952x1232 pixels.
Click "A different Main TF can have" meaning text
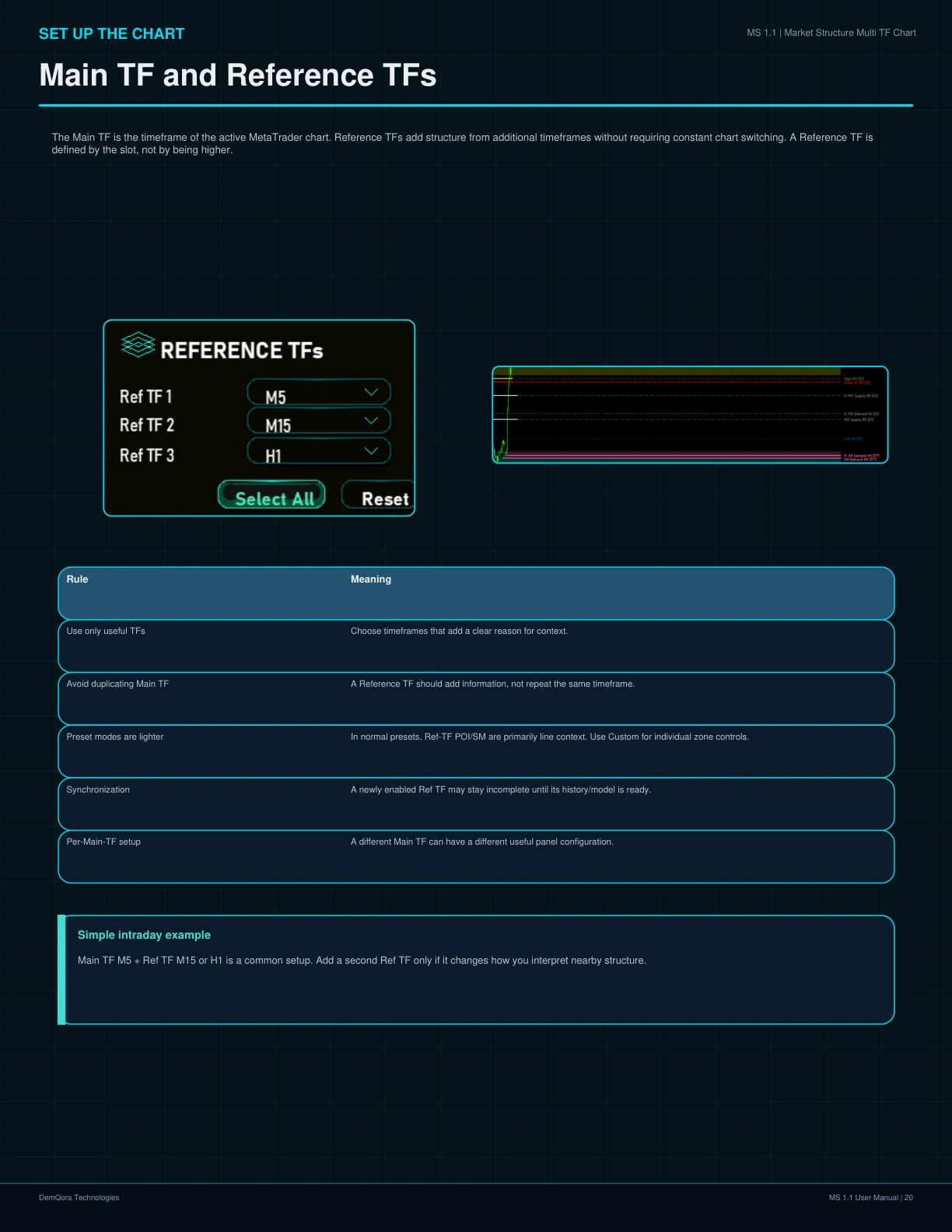482,842
